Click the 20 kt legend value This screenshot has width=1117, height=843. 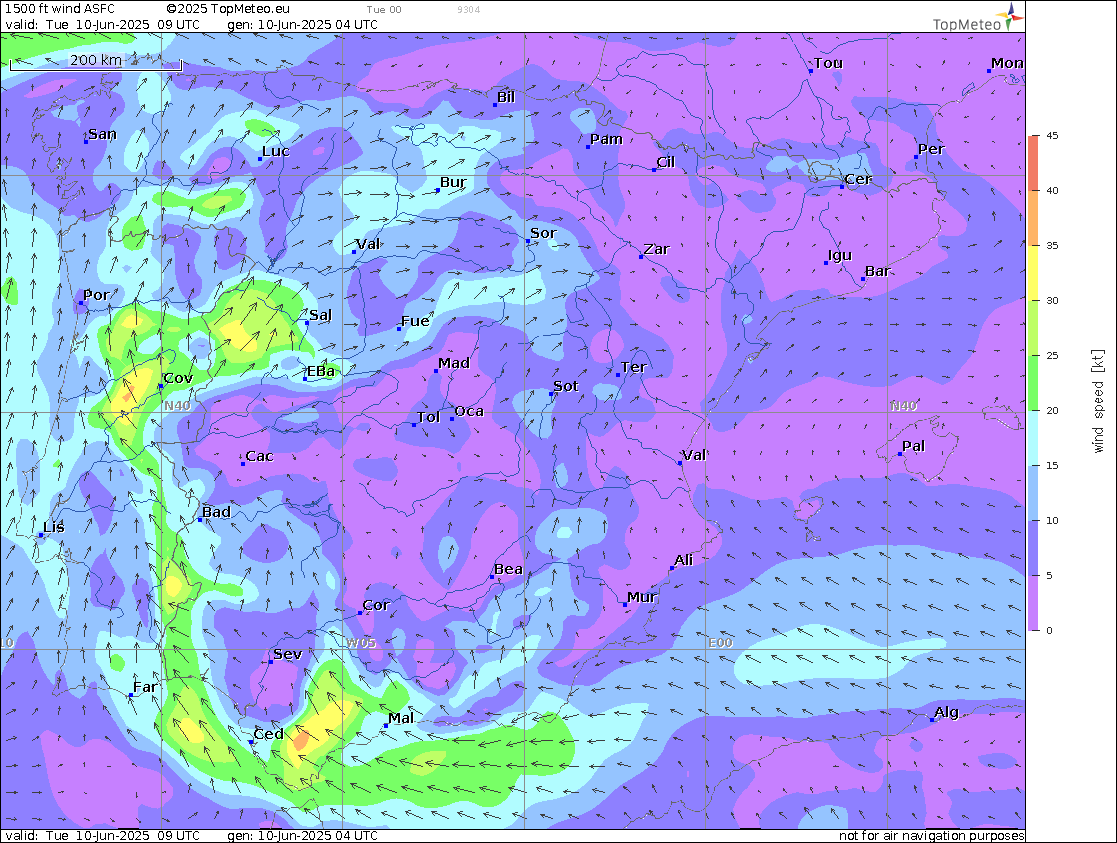pyautogui.click(x=1052, y=410)
